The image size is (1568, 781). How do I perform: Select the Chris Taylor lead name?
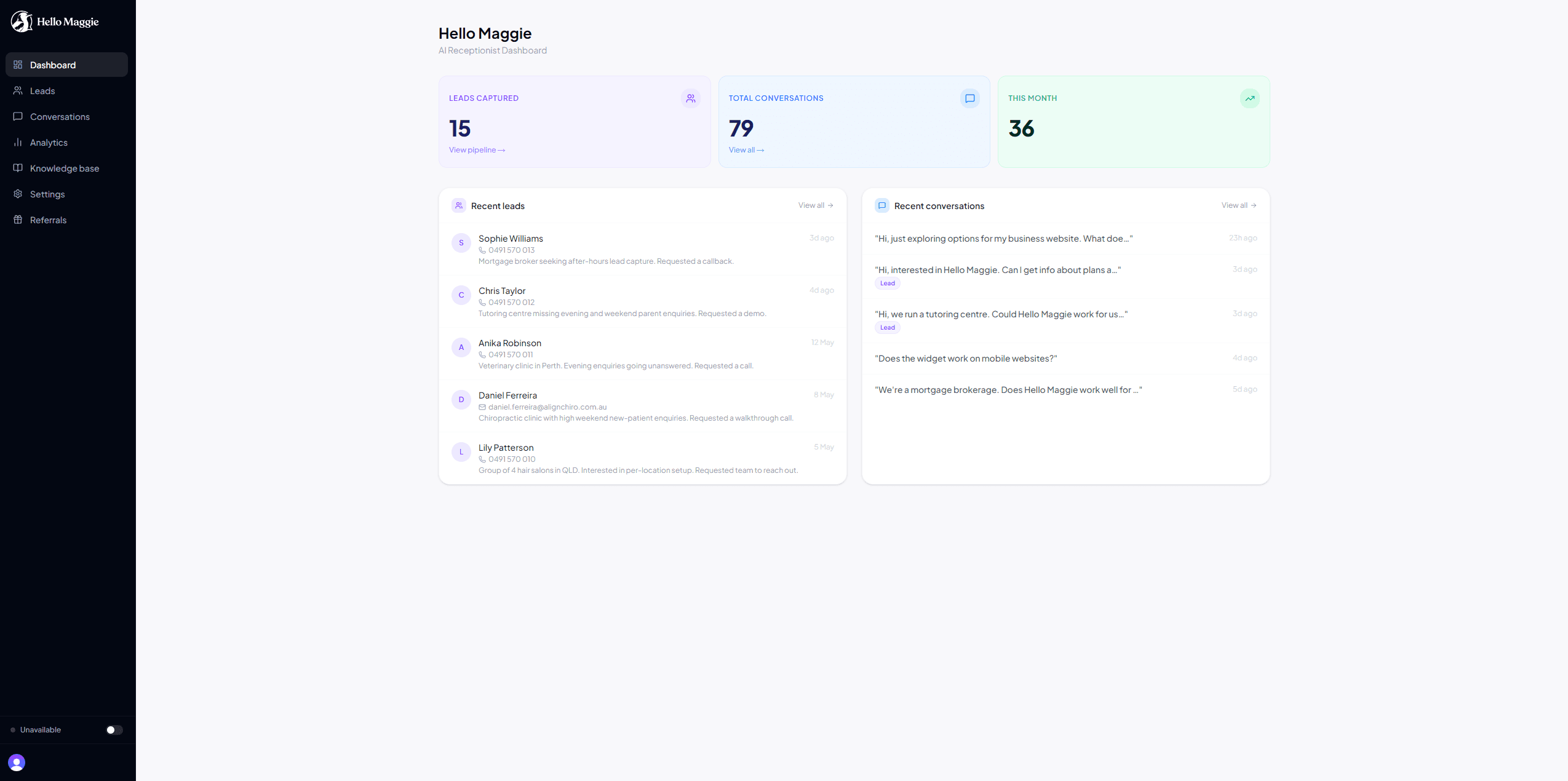pyautogui.click(x=502, y=291)
